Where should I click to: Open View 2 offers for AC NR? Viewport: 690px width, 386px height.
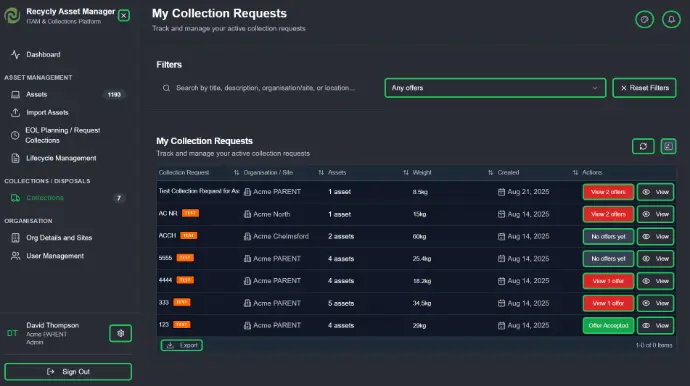tap(608, 214)
